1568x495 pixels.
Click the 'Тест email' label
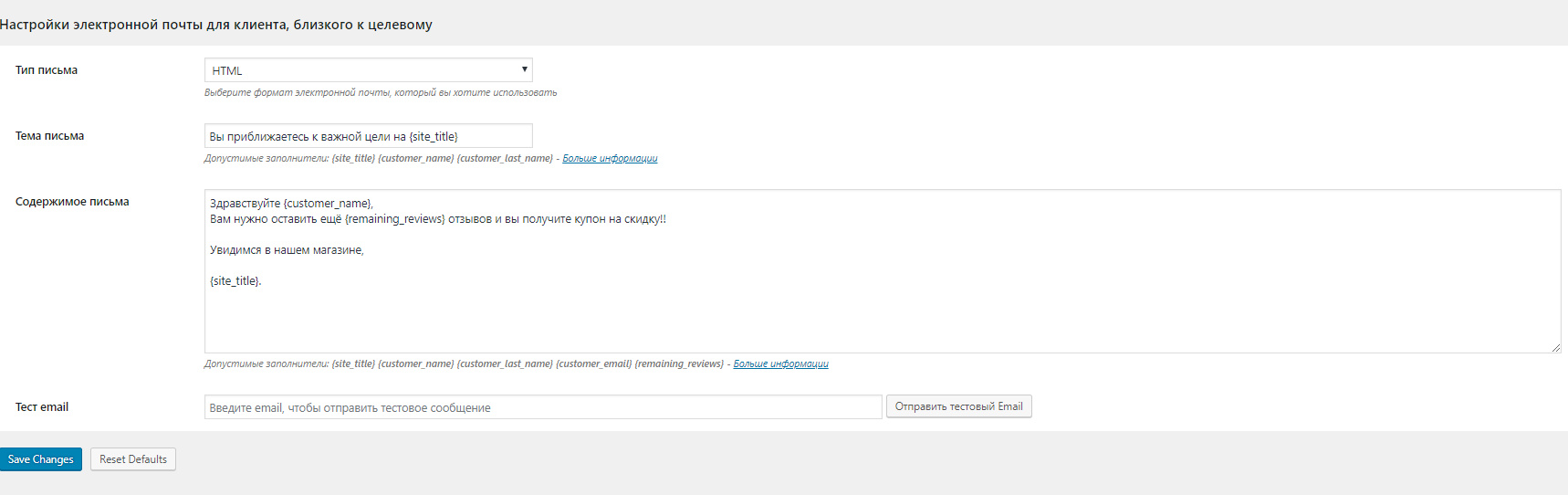point(42,407)
